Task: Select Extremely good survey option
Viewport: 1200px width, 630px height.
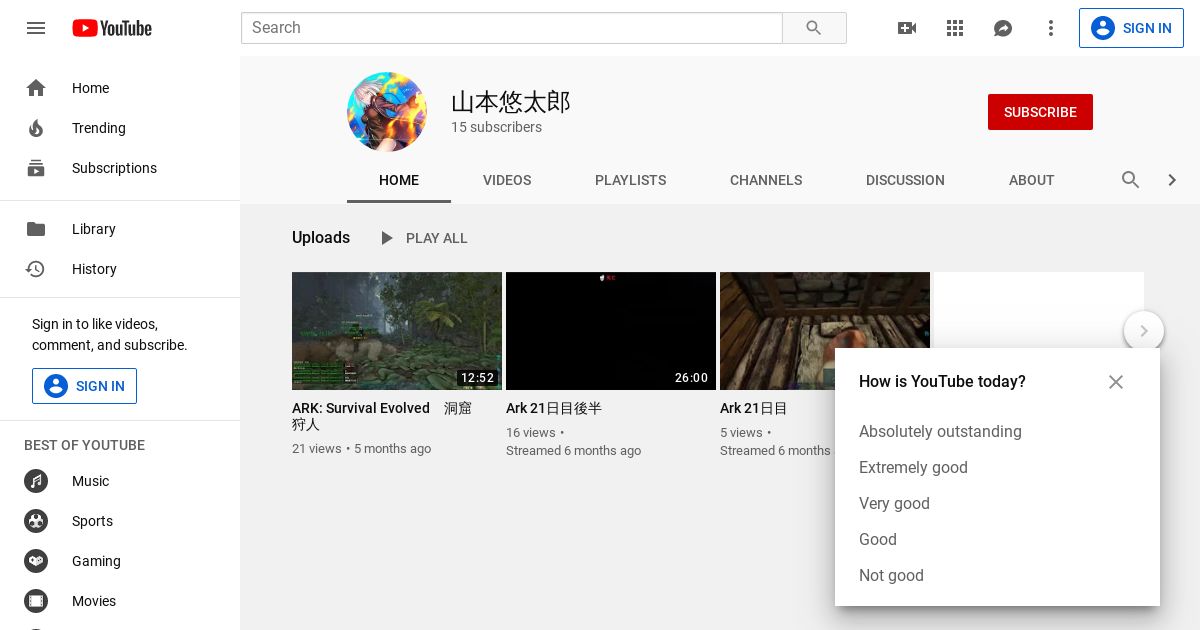Action: [x=913, y=468]
